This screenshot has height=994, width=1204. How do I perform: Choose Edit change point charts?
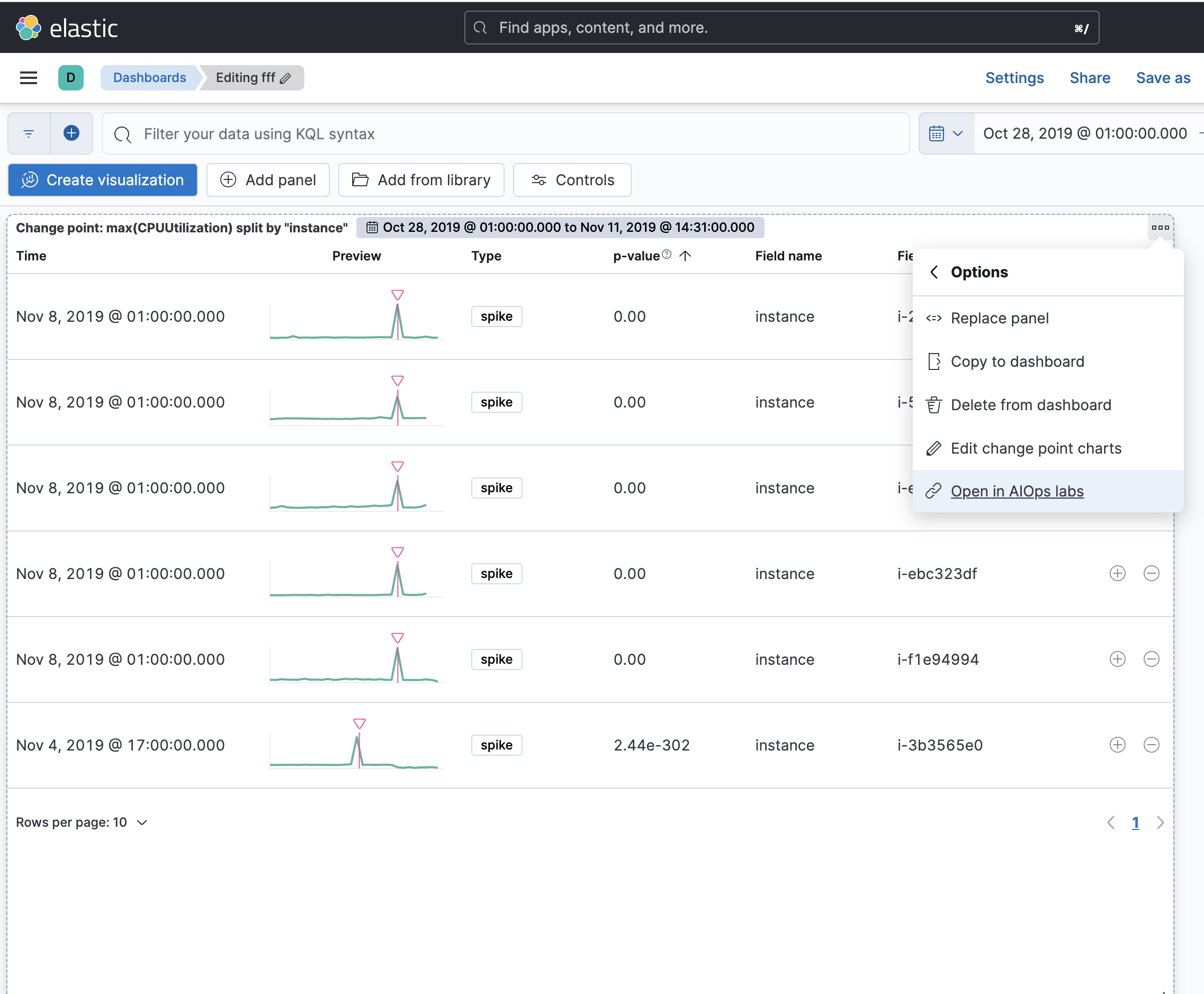1048,448
